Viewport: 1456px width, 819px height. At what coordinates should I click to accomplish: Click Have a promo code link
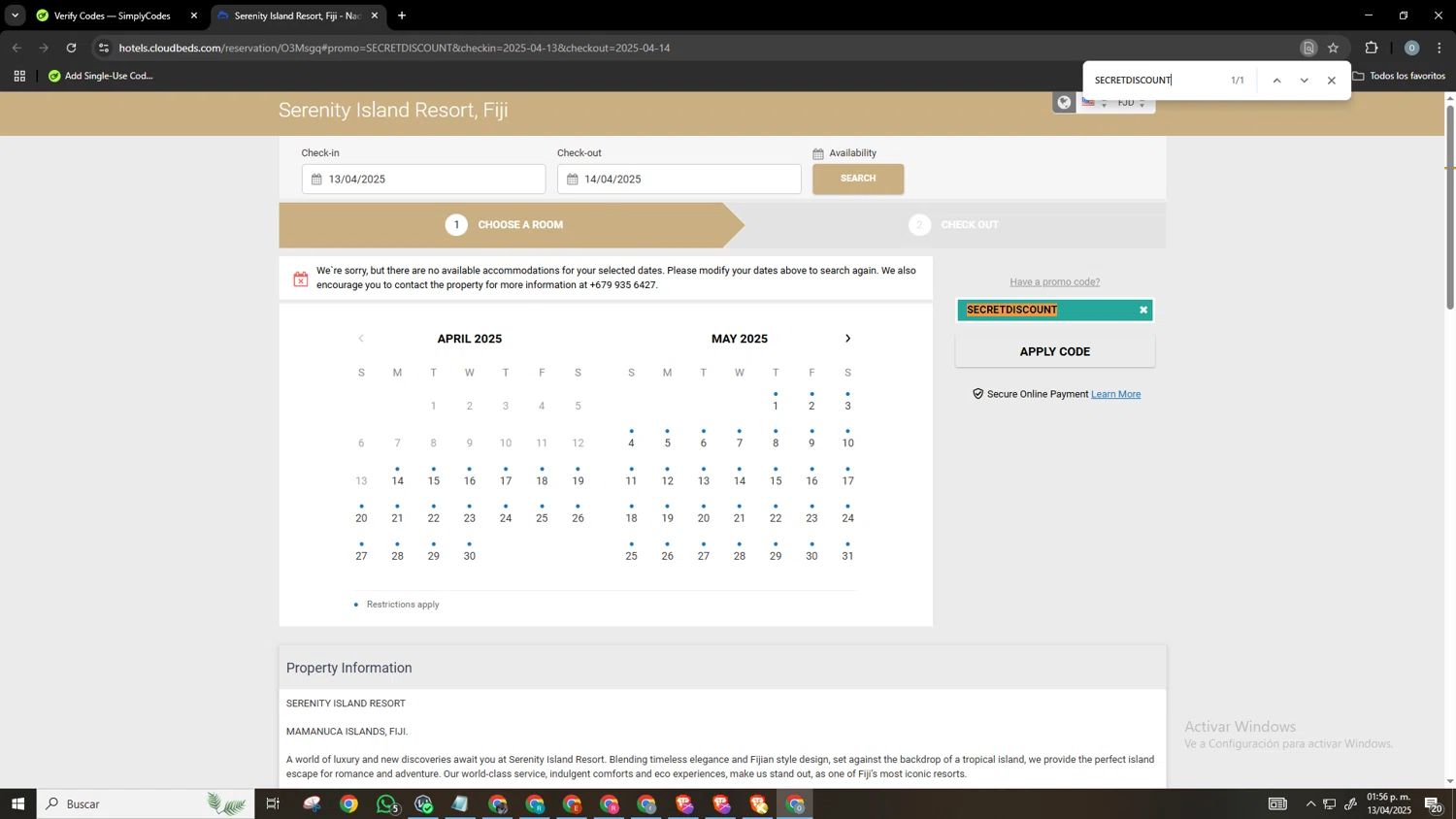click(x=1054, y=282)
